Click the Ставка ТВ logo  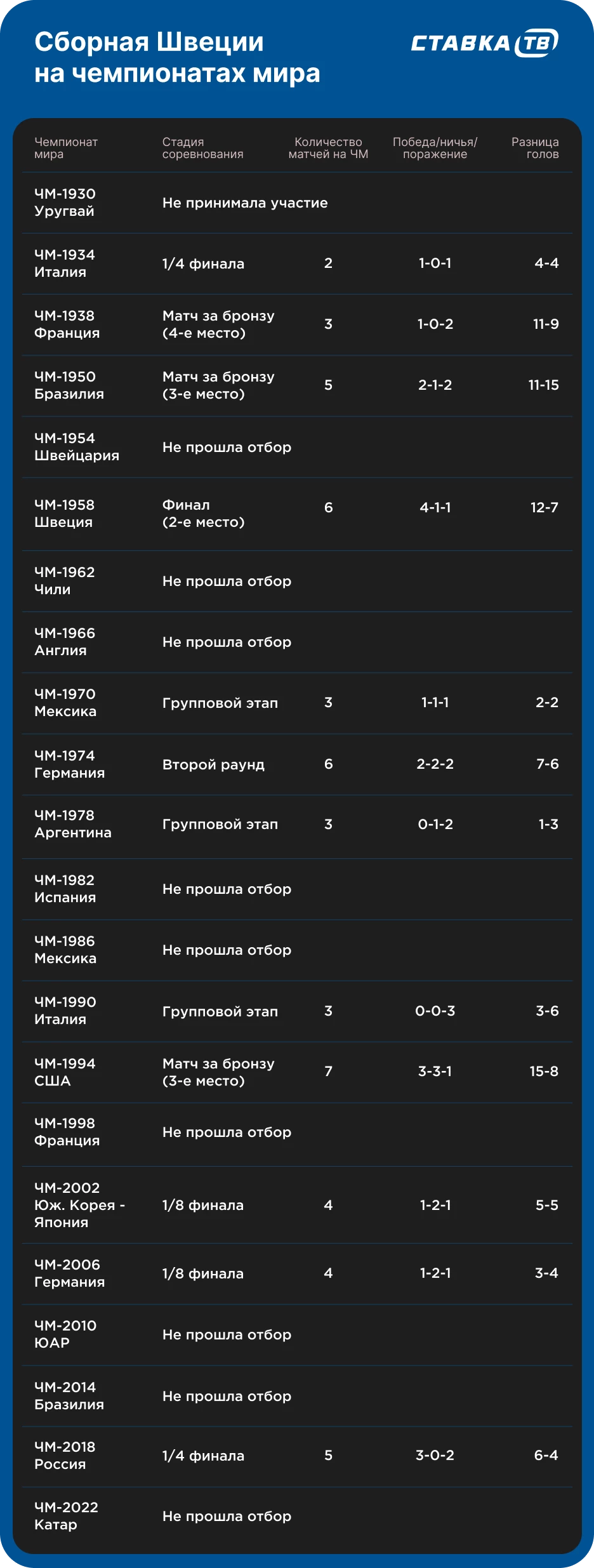484,43
